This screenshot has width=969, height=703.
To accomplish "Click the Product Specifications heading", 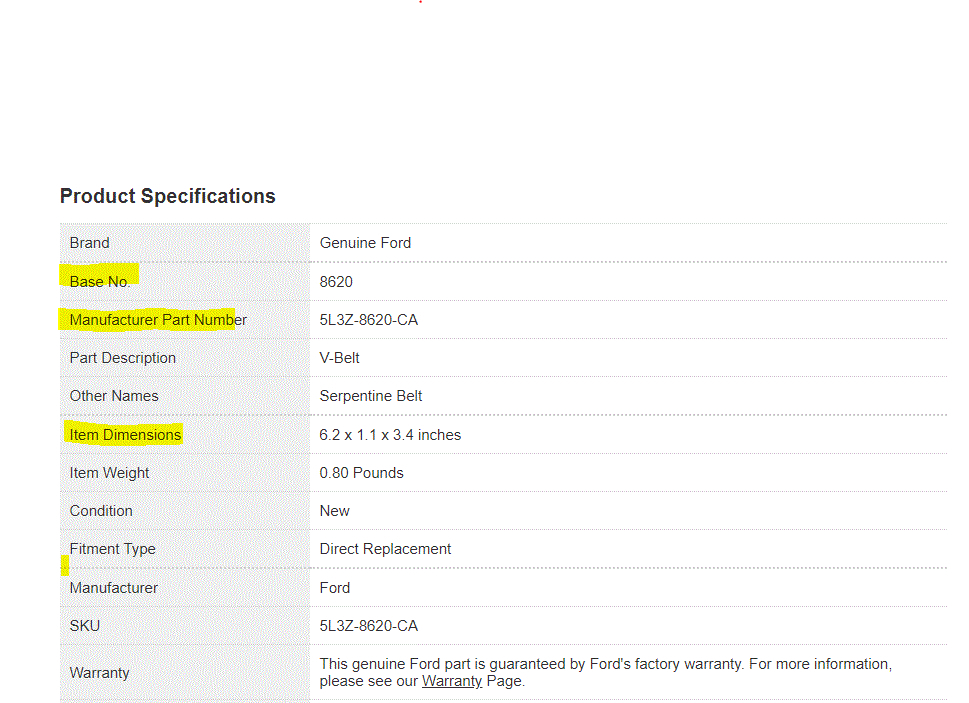I will (x=167, y=196).
